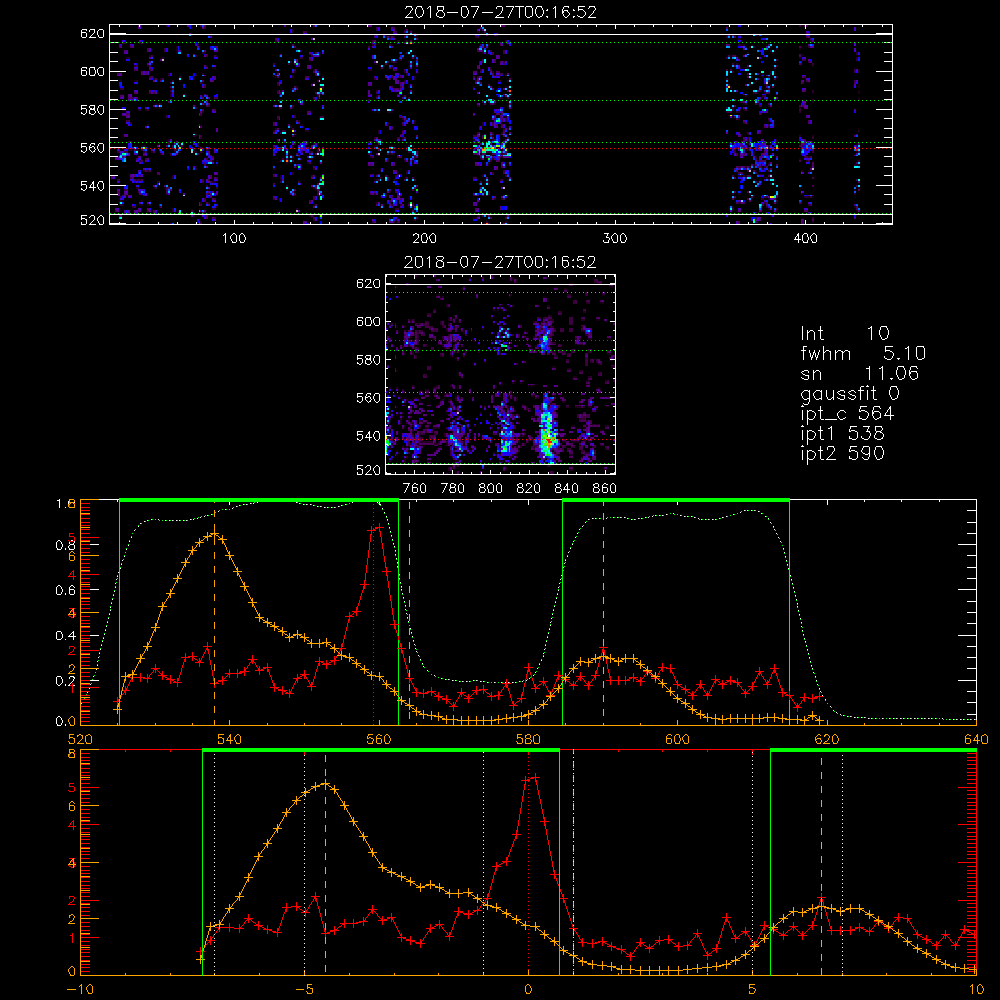Image resolution: width=1000 pixels, height=1000 pixels.
Task: Click the bright cluster near 230 in wide spectrogram
Action: click(x=490, y=149)
